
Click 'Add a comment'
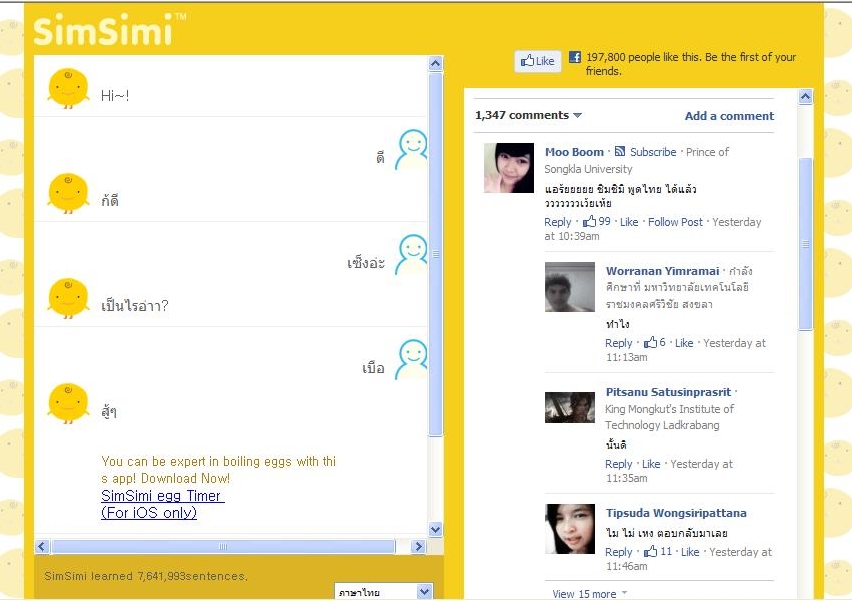tap(729, 116)
